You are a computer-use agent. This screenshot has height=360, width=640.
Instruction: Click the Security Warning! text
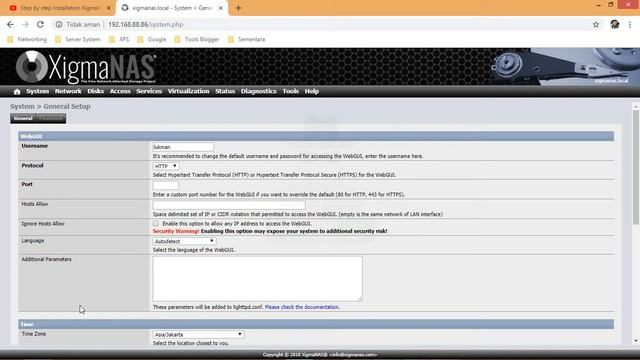tap(176, 231)
